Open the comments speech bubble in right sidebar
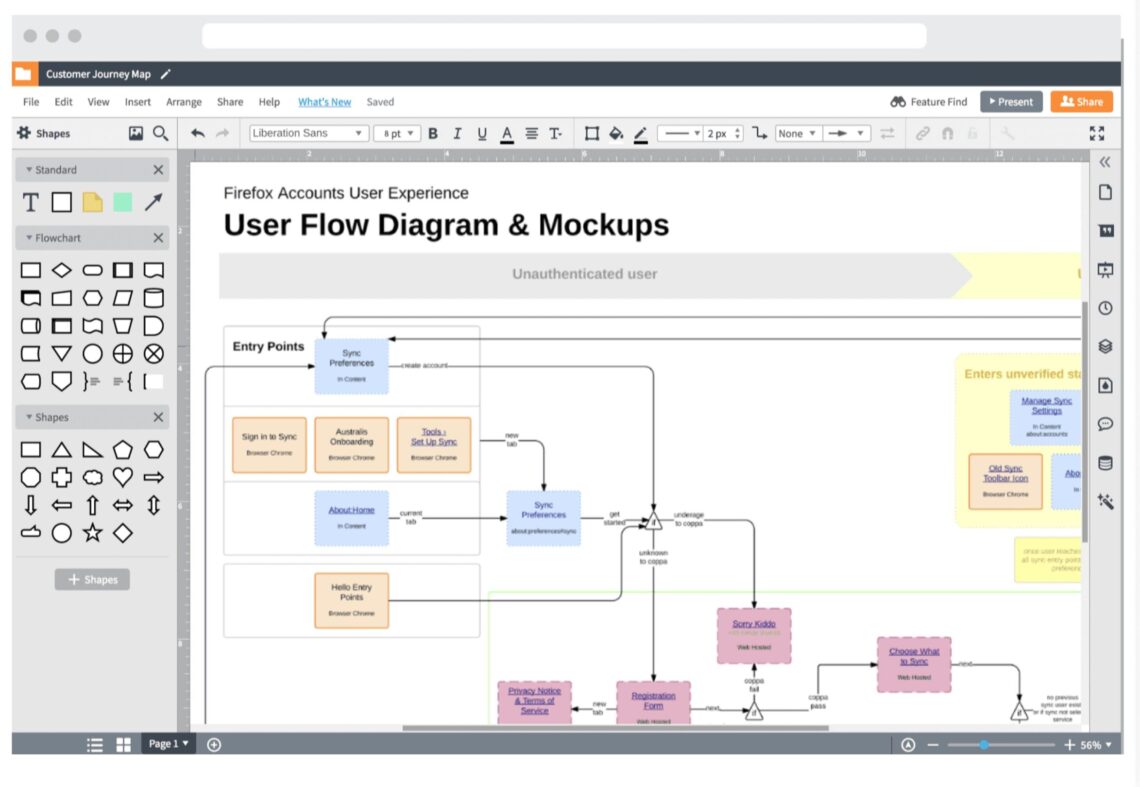The width and height of the screenshot is (1140, 787). pos(1105,424)
